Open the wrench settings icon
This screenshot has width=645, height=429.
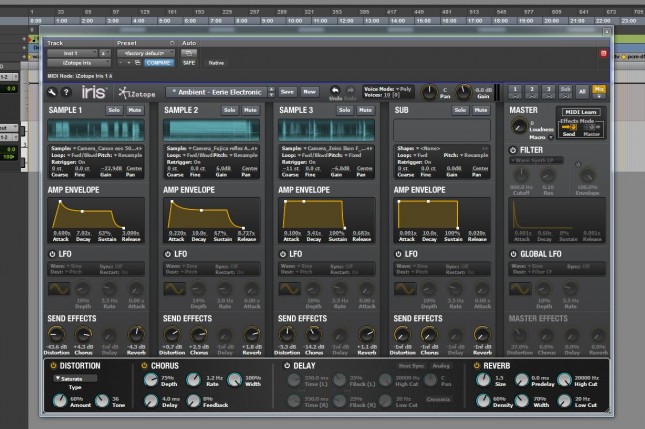pyautogui.click(x=53, y=91)
